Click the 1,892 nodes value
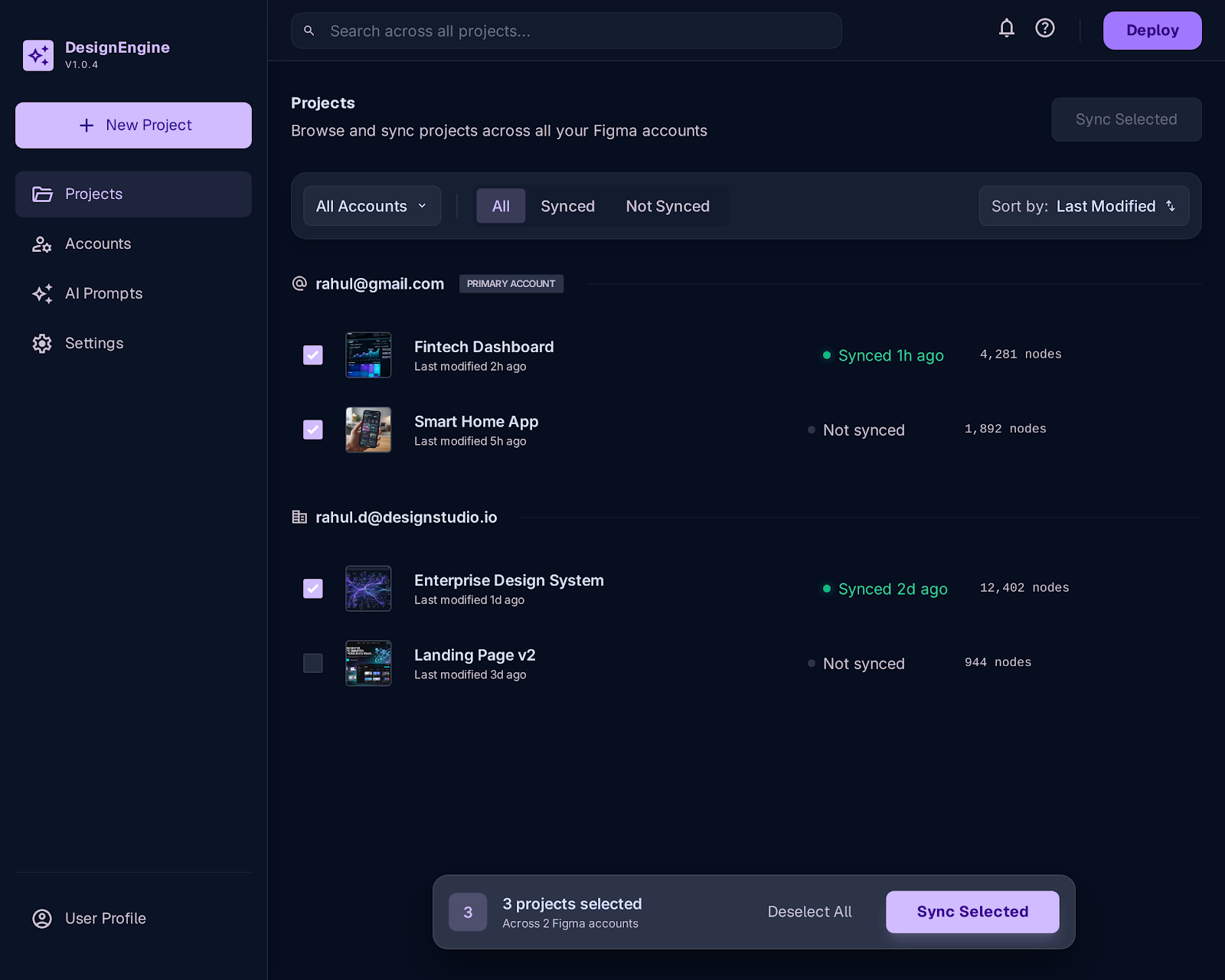Image resolution: width=1225 pixels, height=980 pixels. pyautogui.click(x=1005, y=430)
